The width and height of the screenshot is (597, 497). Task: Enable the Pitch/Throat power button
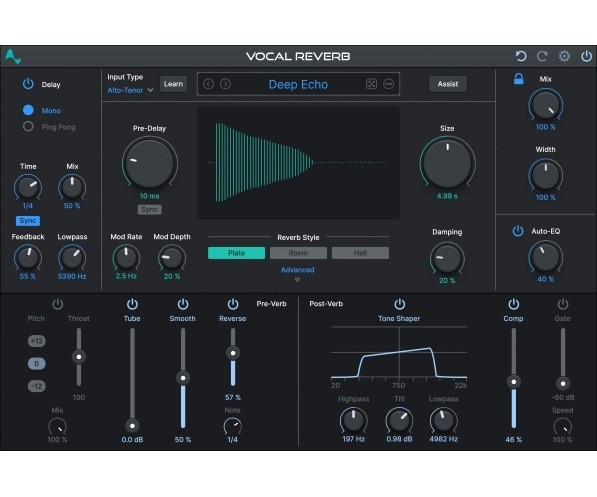pos(57,304)
